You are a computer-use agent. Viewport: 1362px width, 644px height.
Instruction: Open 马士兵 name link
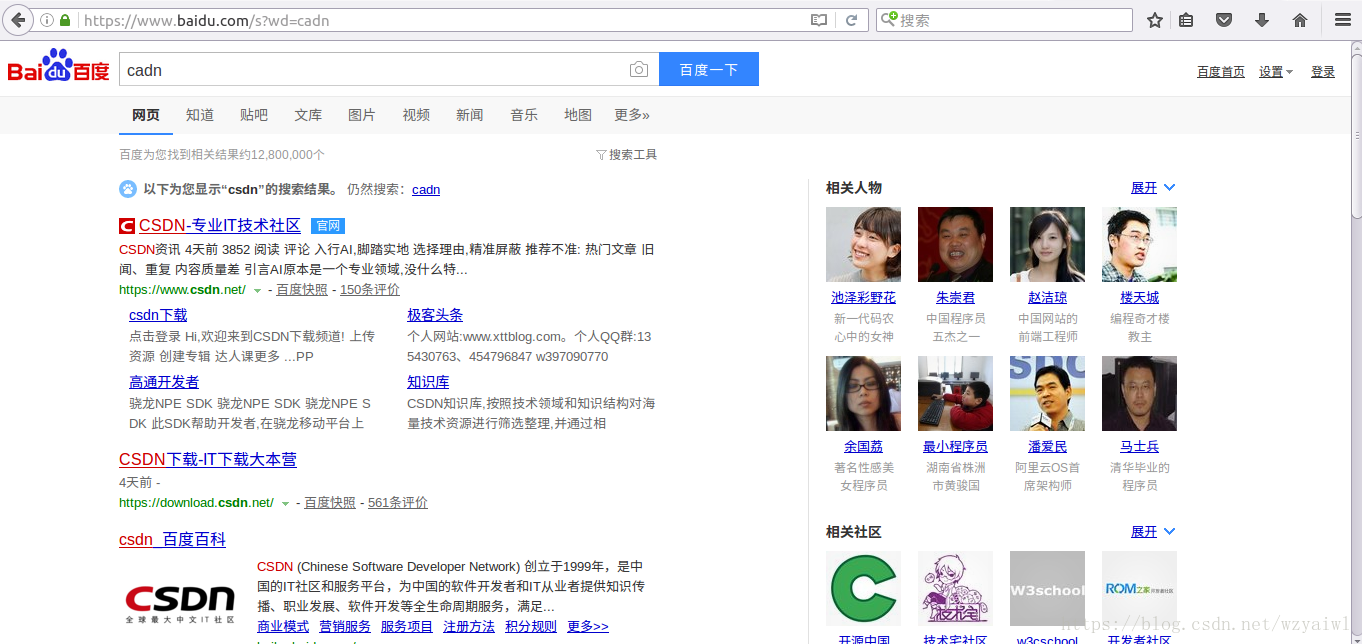tap(1140, 447)
